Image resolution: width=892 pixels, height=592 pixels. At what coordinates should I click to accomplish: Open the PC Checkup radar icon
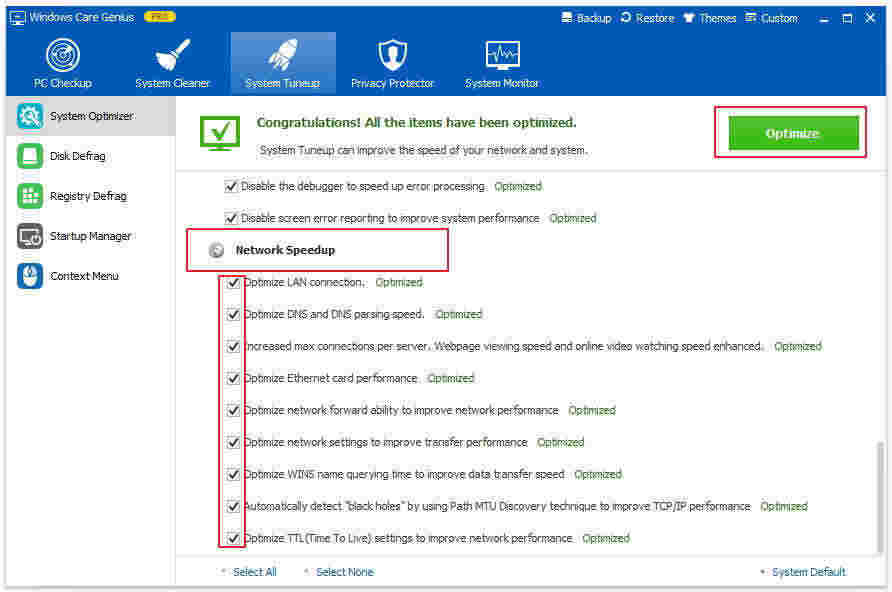63,55
